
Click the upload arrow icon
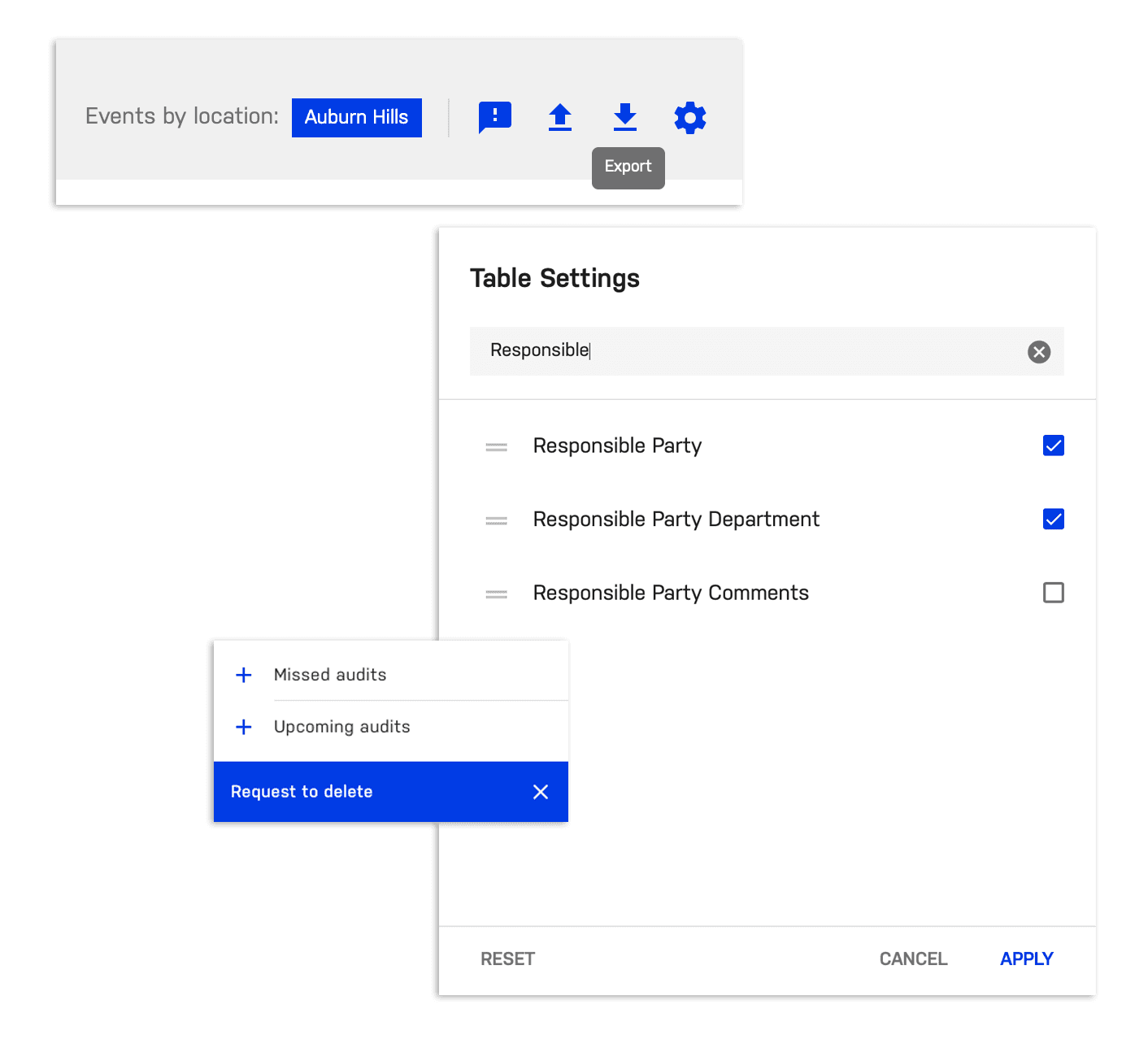[x=559, y=117]
